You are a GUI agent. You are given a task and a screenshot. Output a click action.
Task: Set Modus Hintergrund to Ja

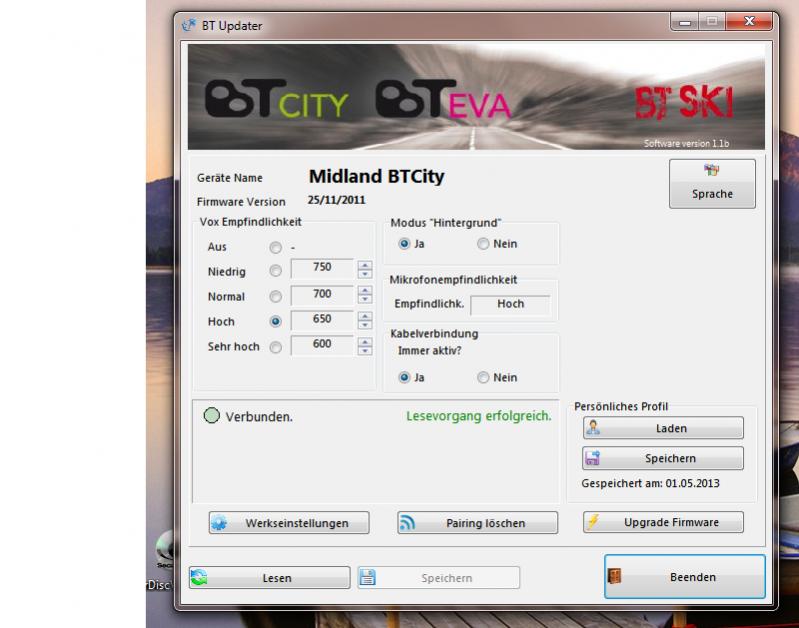pos(404,244)
